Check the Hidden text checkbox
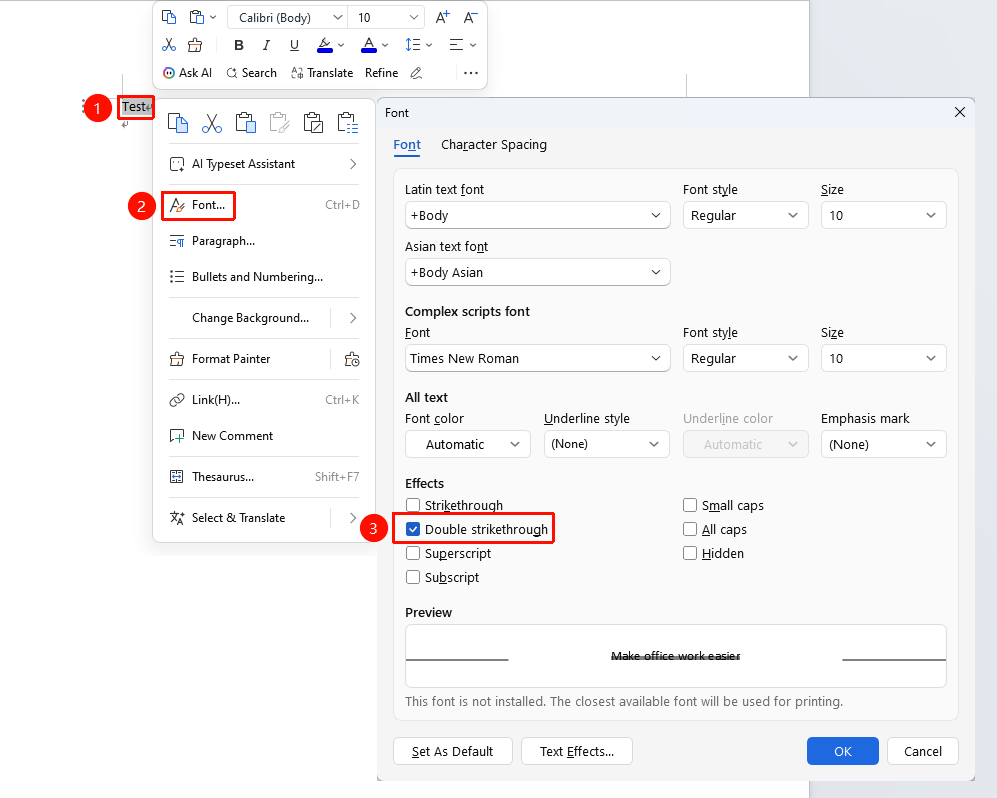This screenshot has height=798, width=997. point(690,553)
